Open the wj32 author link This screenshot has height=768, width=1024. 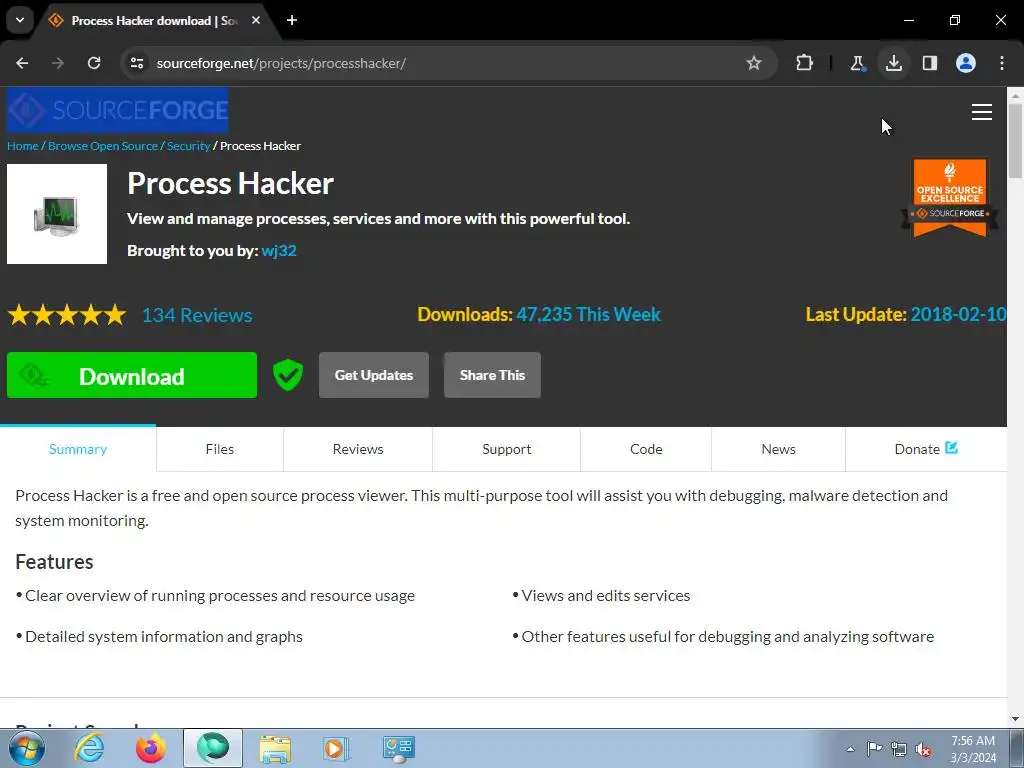(x=279, y=251)
